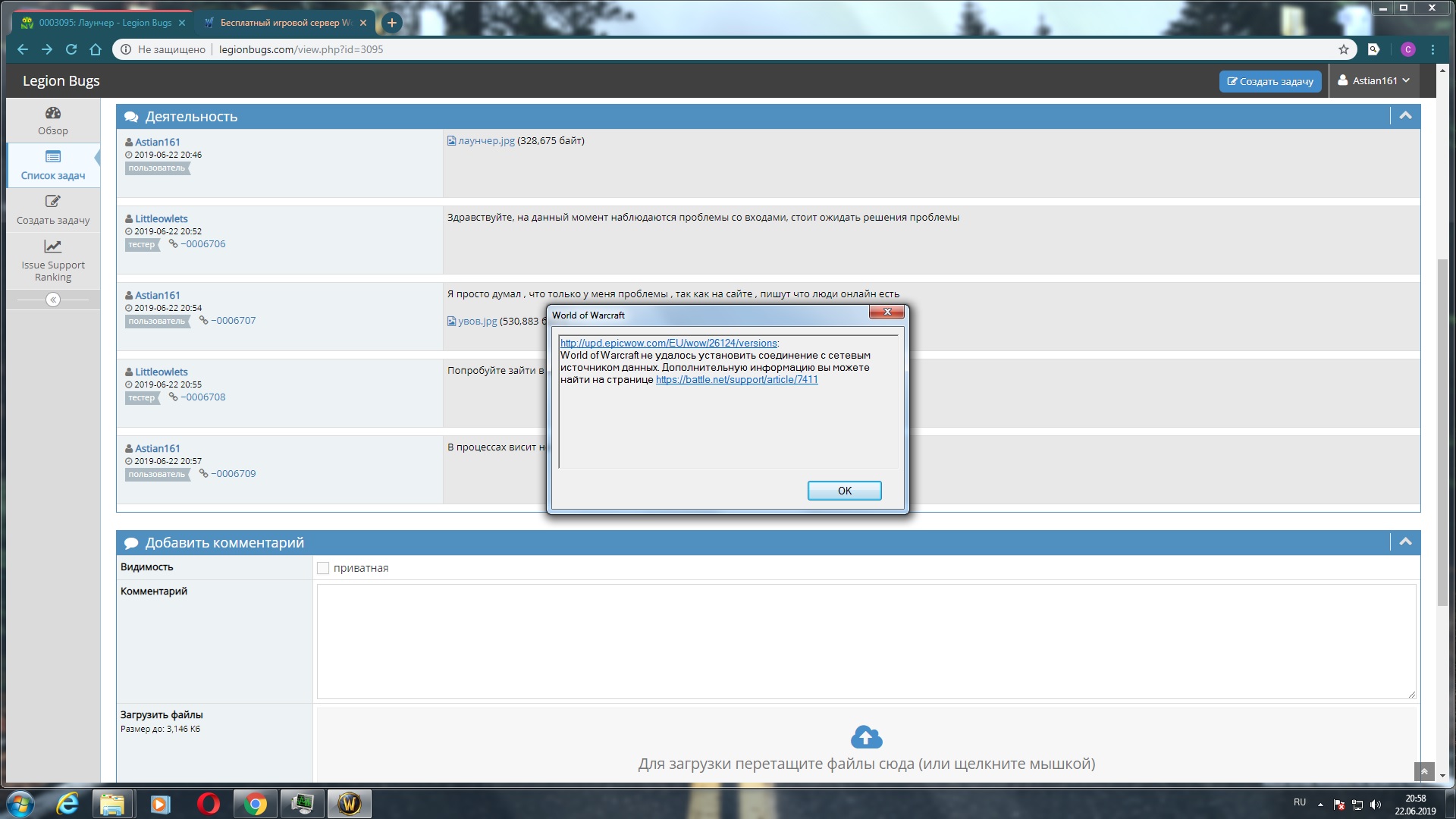Click the battle.net support article link
Viewport: 1456px width, 819px height.
736,380
